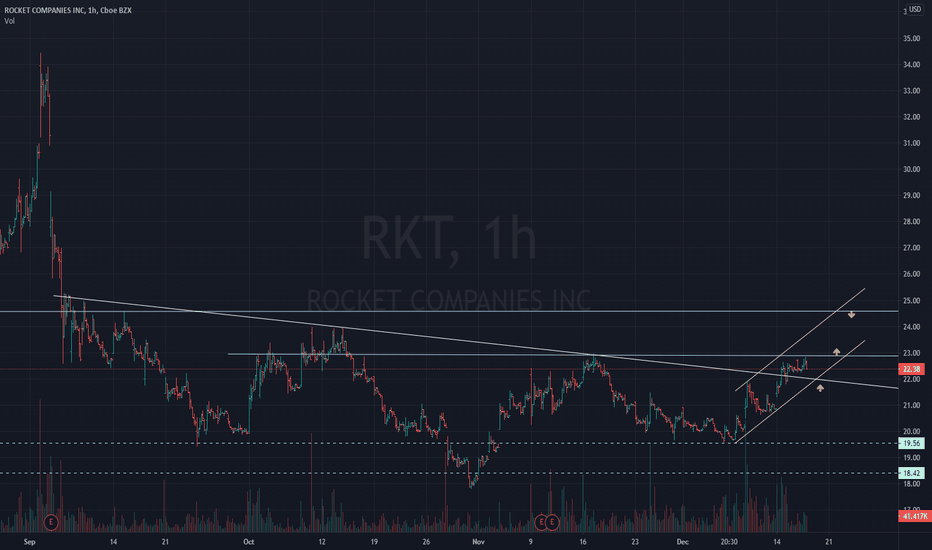The width and height of the screenshot is (932, 550).
Task: Click the Nov label on time axis
Action: click(x=478, y=542)
